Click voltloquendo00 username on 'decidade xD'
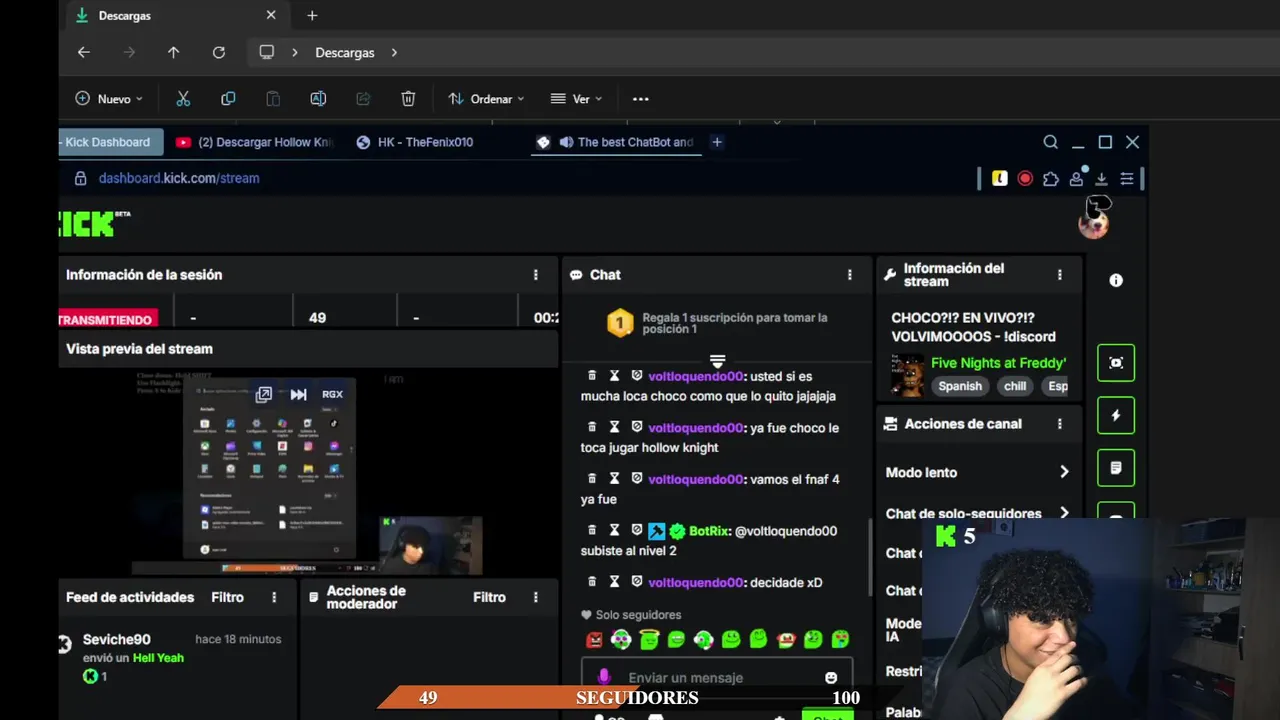This screenshot has height=720, width=1280. click(x=695, y=582)
